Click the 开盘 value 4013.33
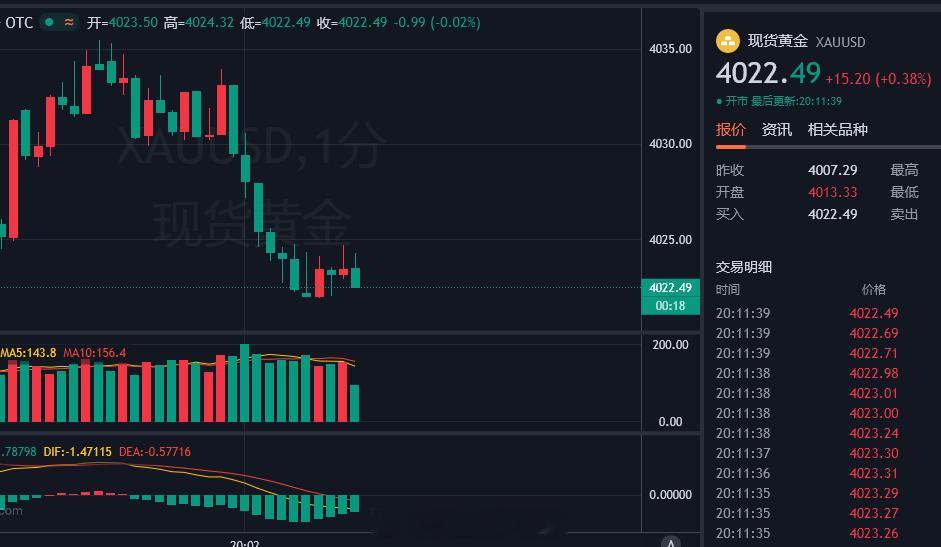The image size is (941, 547). (x=832, y=192)
